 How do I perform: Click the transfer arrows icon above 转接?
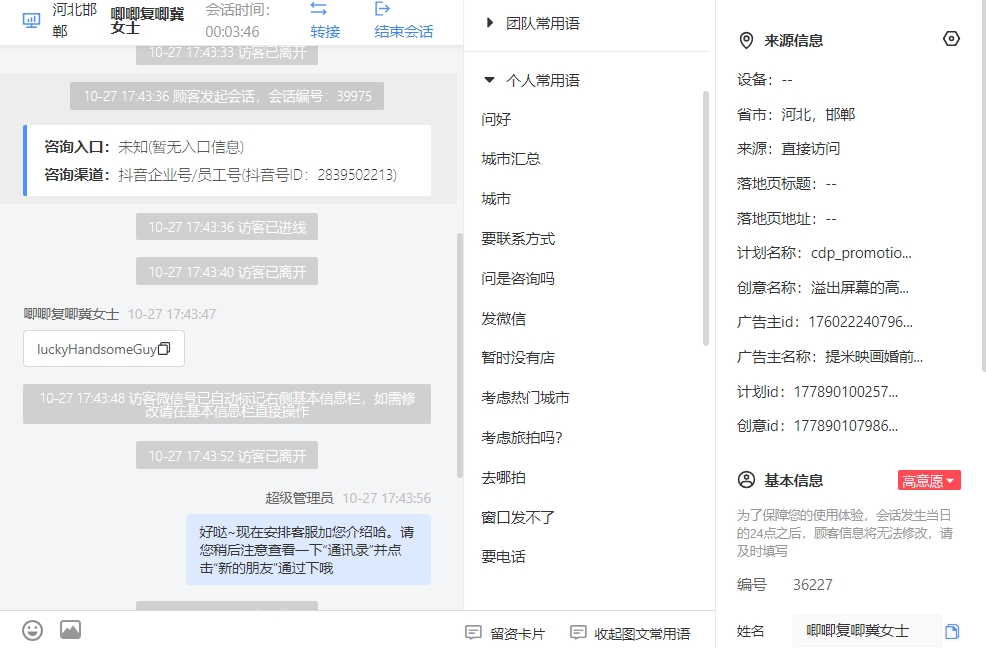tap(319, 9)
